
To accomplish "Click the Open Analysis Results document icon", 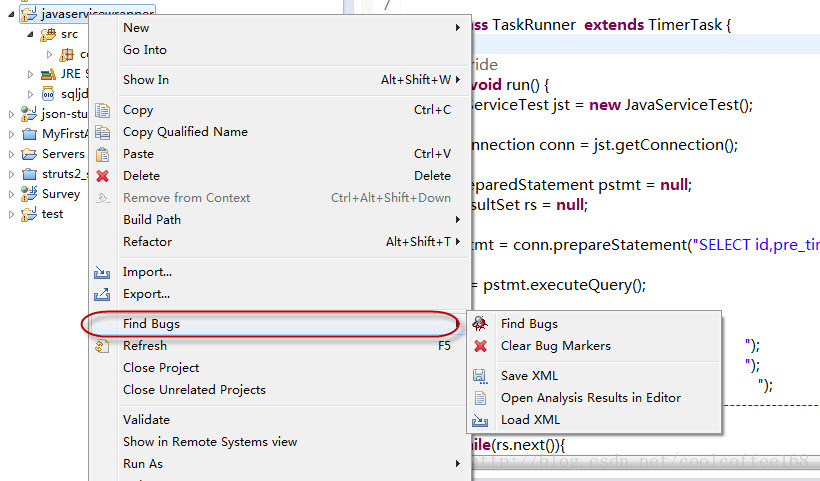I will click(x=480, y=398).
